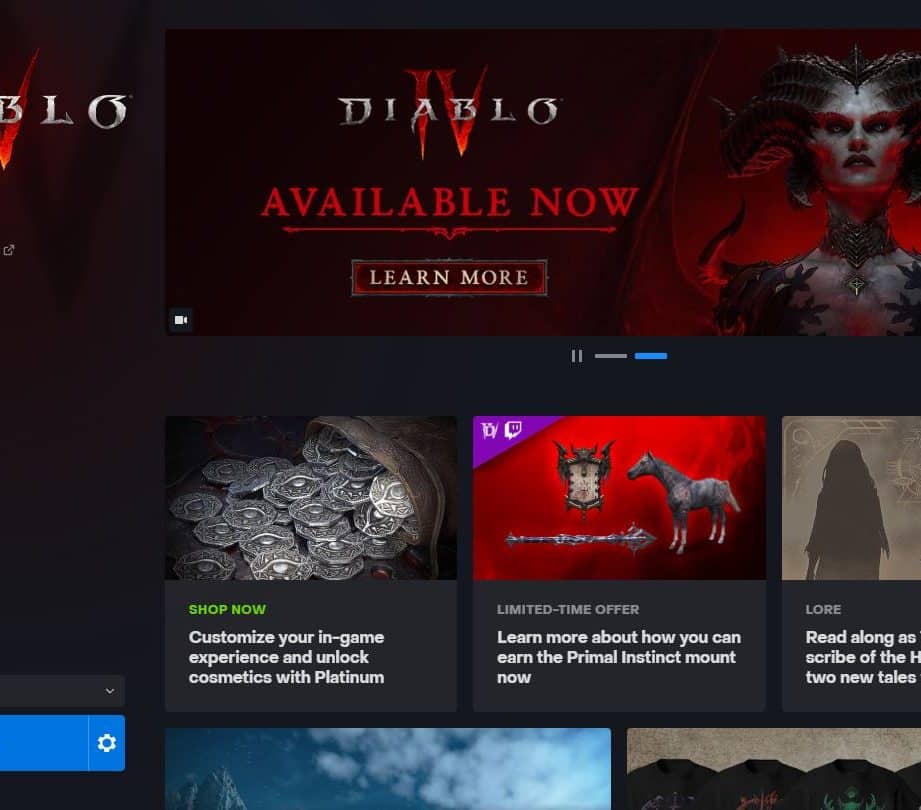Image resolution: width=921 pixels, height=810 pixels.
Task: Open game settings with the gear icon
Action: click(106, 743)
